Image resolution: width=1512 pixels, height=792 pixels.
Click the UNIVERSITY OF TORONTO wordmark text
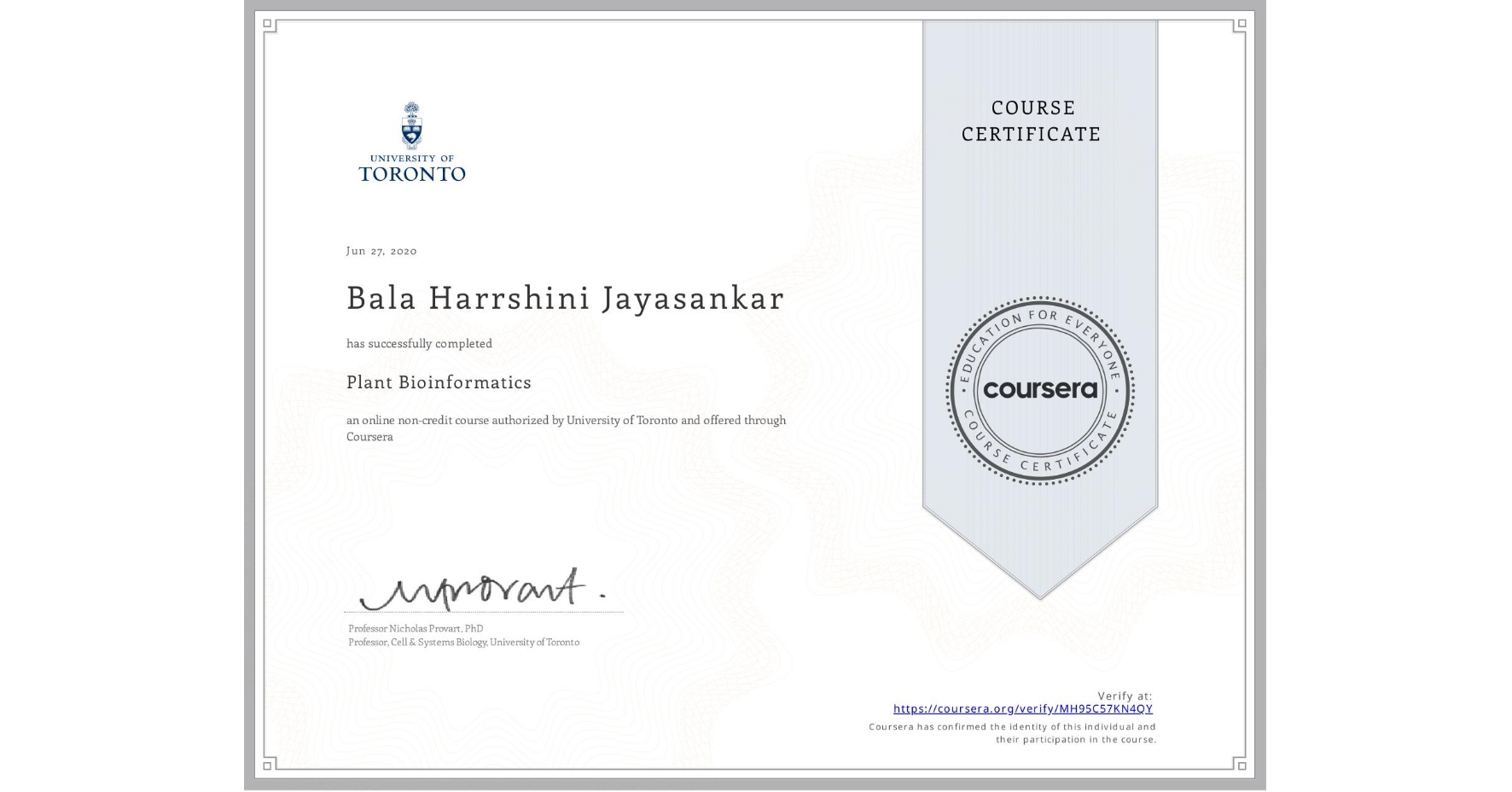click(412, 168)
